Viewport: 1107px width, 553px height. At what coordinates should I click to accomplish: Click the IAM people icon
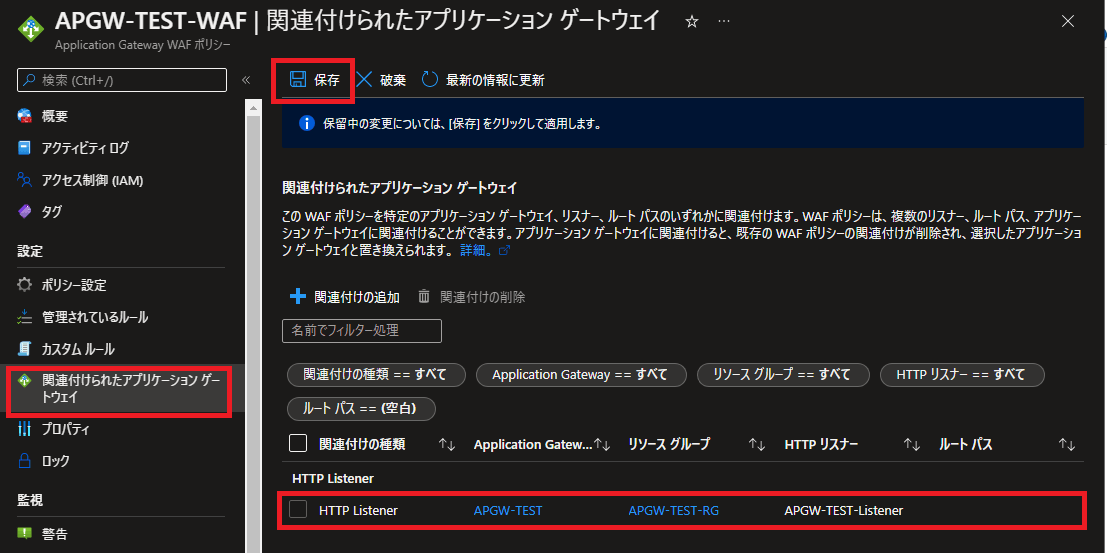click(25, 180)
